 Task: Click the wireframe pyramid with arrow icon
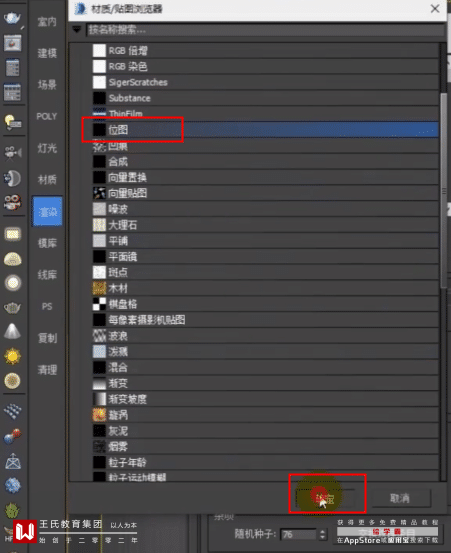[x=12, y=461]
